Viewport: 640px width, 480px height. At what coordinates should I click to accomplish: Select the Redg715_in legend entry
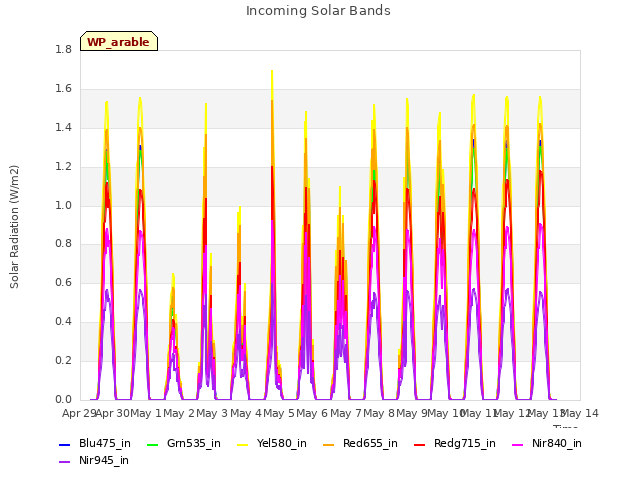[x=455, y=443]
